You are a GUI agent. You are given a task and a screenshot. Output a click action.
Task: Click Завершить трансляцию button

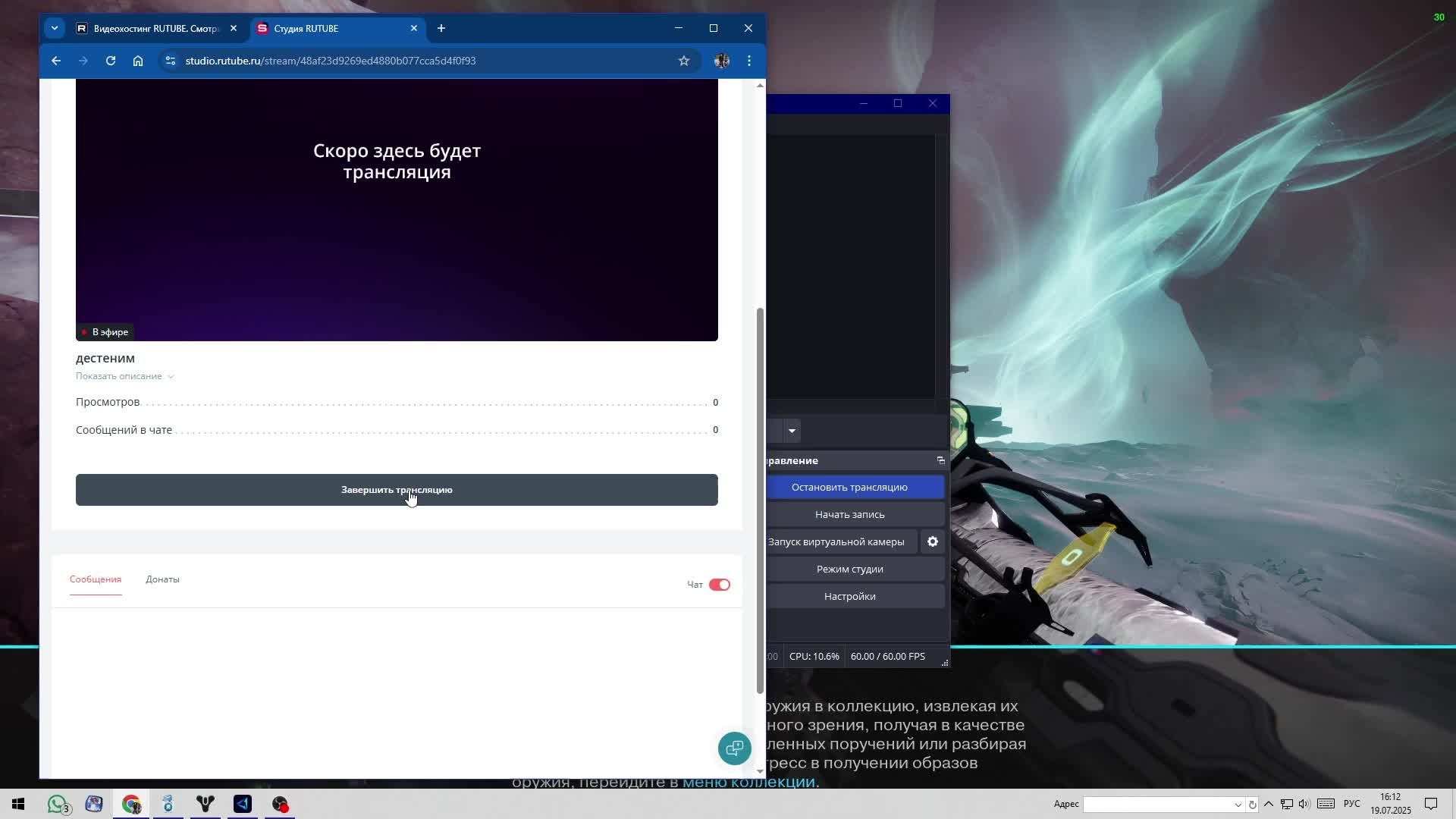[397, 490]
